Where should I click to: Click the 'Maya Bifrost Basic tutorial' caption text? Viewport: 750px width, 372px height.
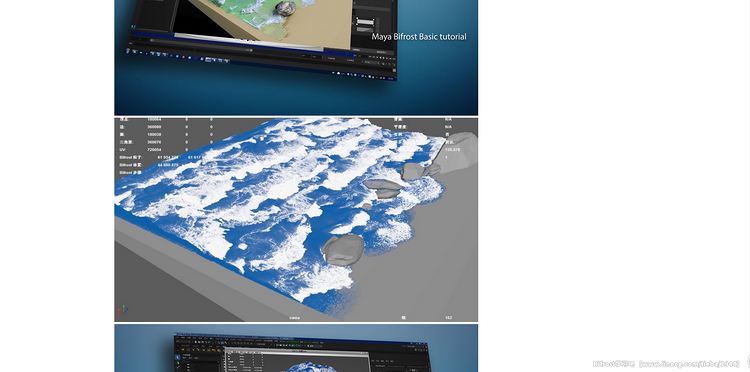(x=419, y=36)
